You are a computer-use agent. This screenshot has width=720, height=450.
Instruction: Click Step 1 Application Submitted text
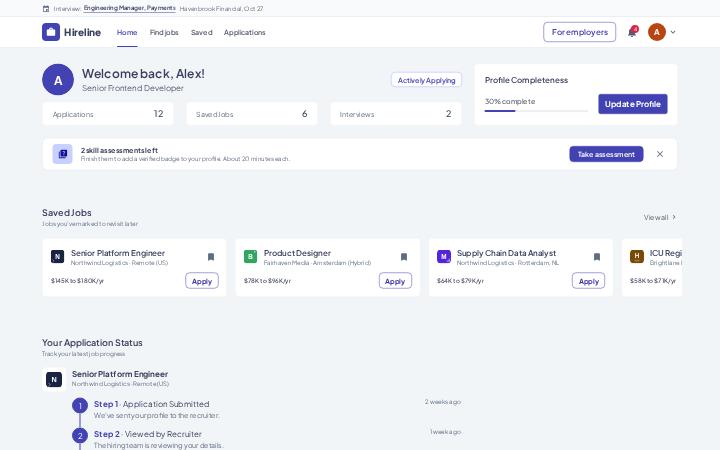(x=152, y=404)
